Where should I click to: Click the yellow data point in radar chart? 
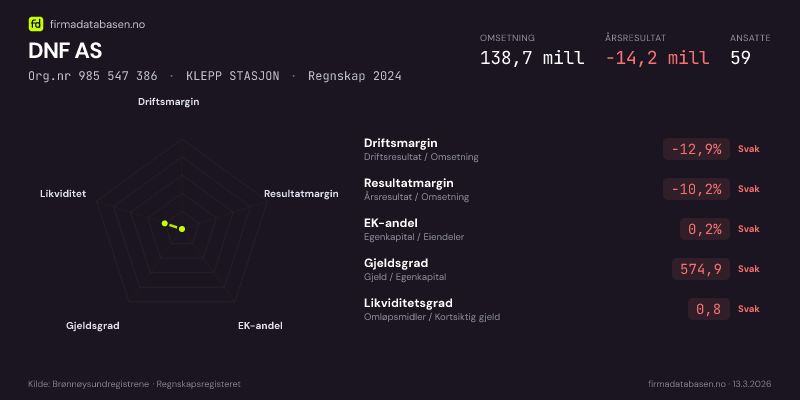pyautogui.click(x=181, y=229)
